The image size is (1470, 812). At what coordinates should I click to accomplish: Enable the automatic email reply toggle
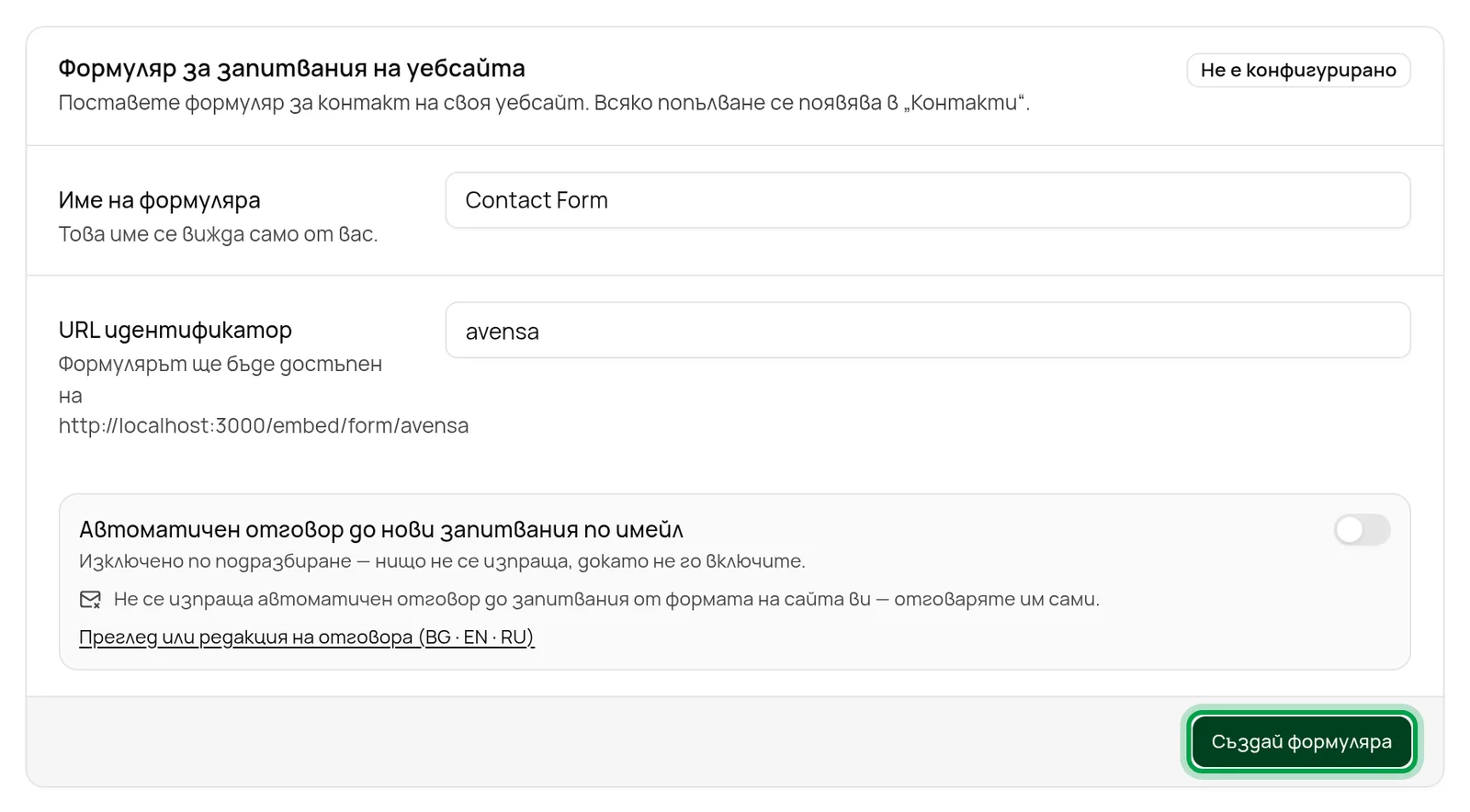point(1362,530)
